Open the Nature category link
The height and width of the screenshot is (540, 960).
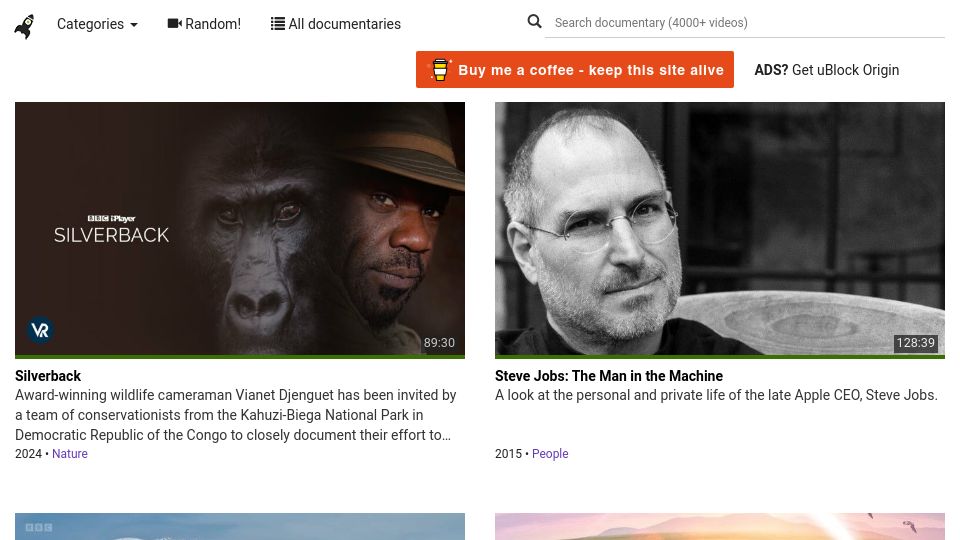(70, 454)
